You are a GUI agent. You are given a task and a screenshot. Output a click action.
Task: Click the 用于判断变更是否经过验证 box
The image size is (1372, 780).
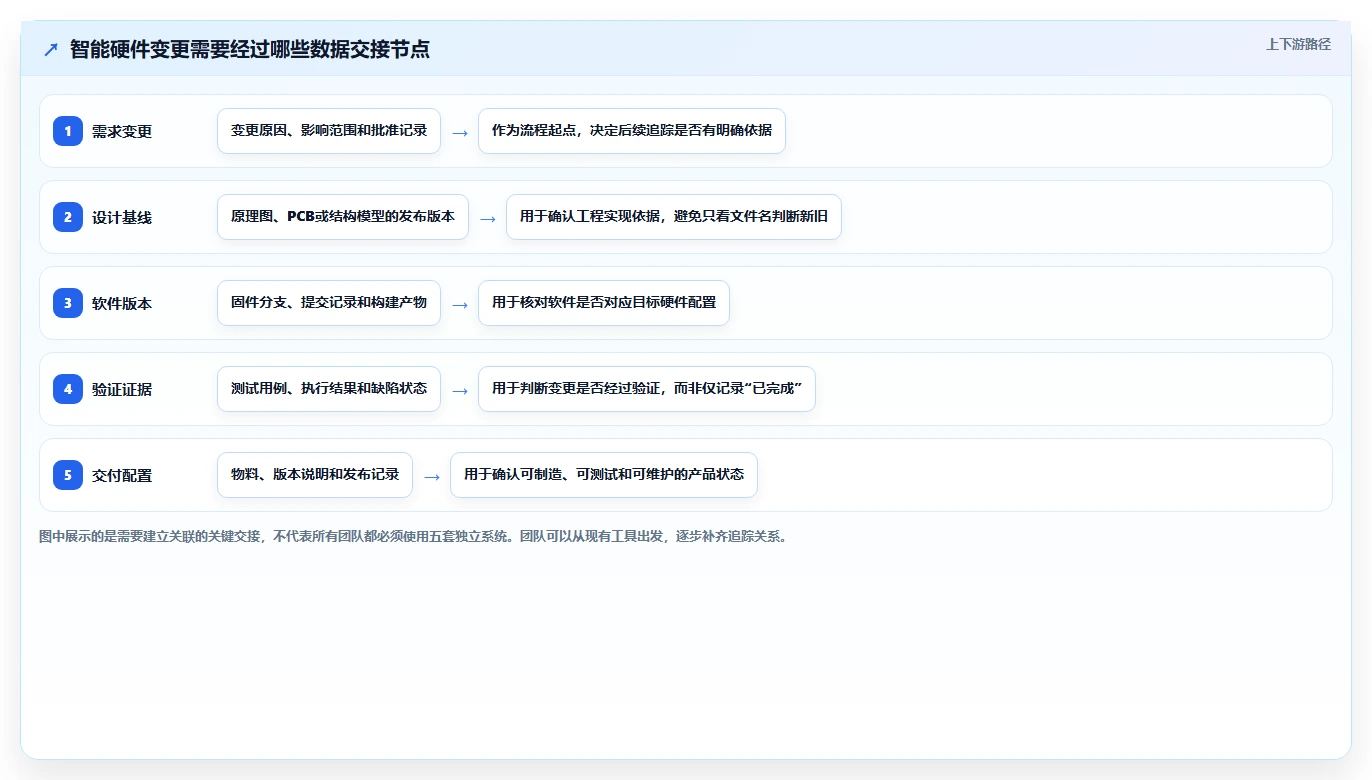[x=647, y=389]
